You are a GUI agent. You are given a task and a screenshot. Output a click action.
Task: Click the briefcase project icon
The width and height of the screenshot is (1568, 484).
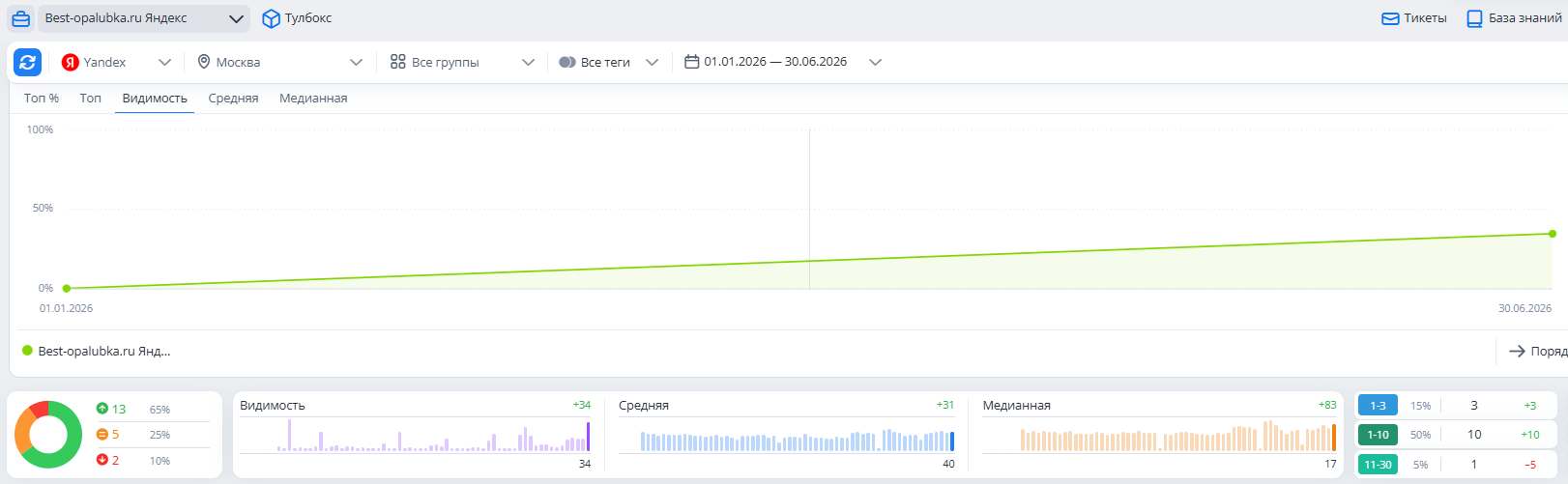point(21,18)
